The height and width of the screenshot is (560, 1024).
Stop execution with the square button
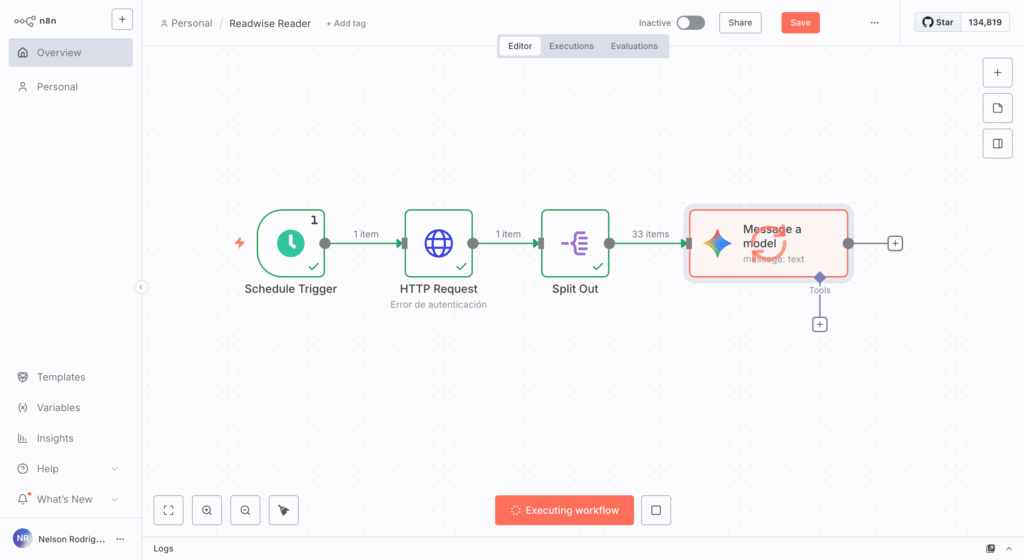coord(656,510)
